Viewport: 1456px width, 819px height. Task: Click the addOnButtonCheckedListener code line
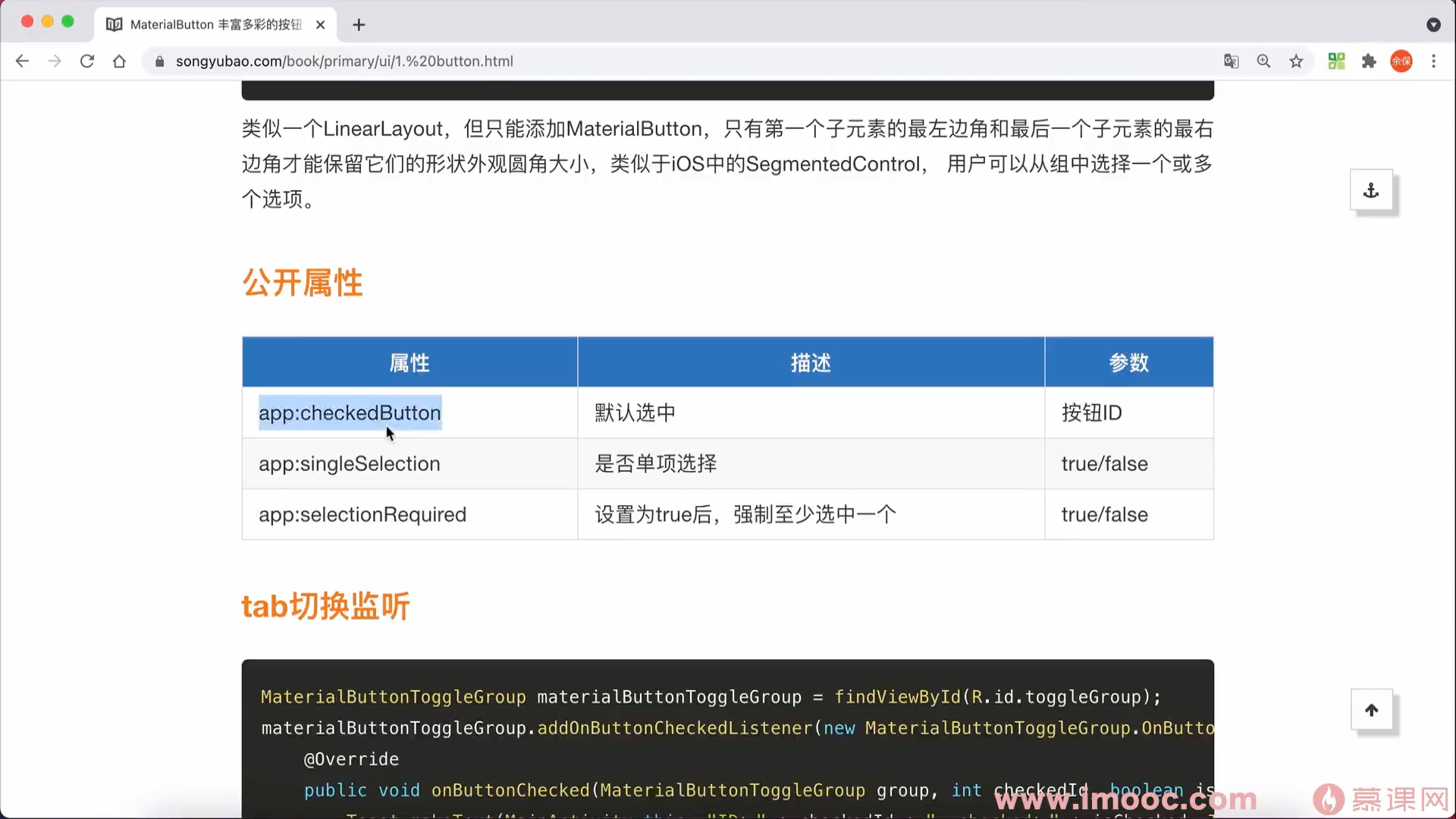pos(737,728)
